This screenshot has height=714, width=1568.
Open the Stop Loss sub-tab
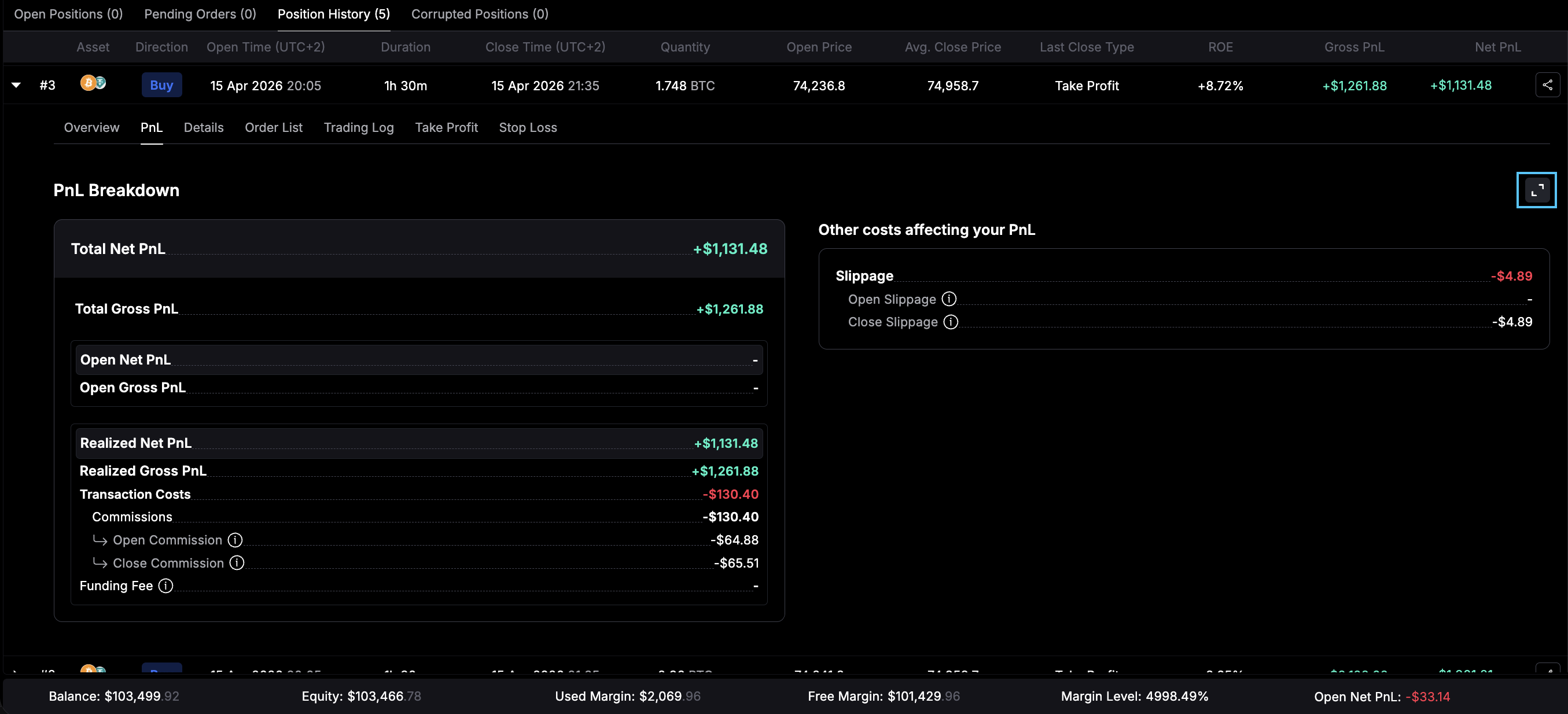528,127
